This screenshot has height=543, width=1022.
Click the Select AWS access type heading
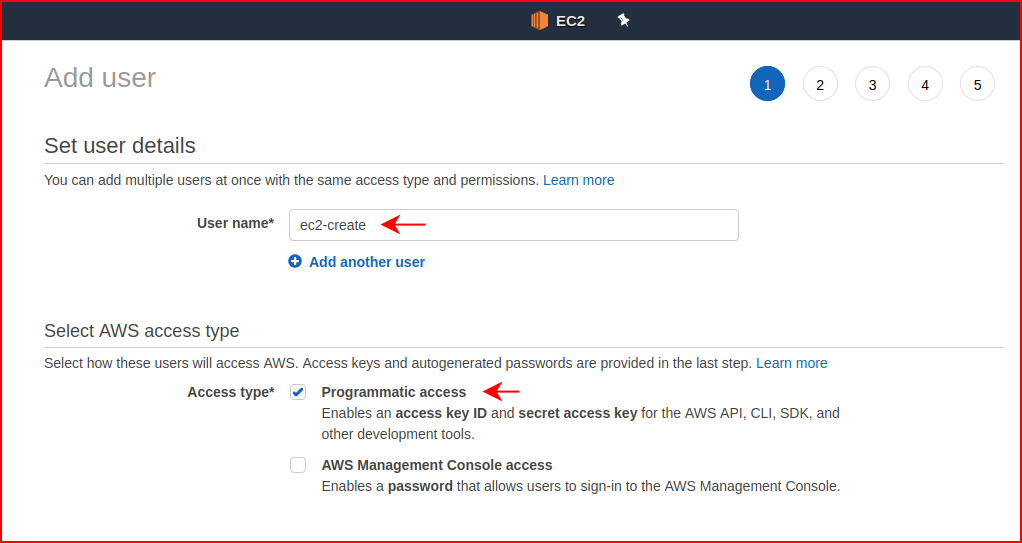pyautogui.click(x=141, y=331)
